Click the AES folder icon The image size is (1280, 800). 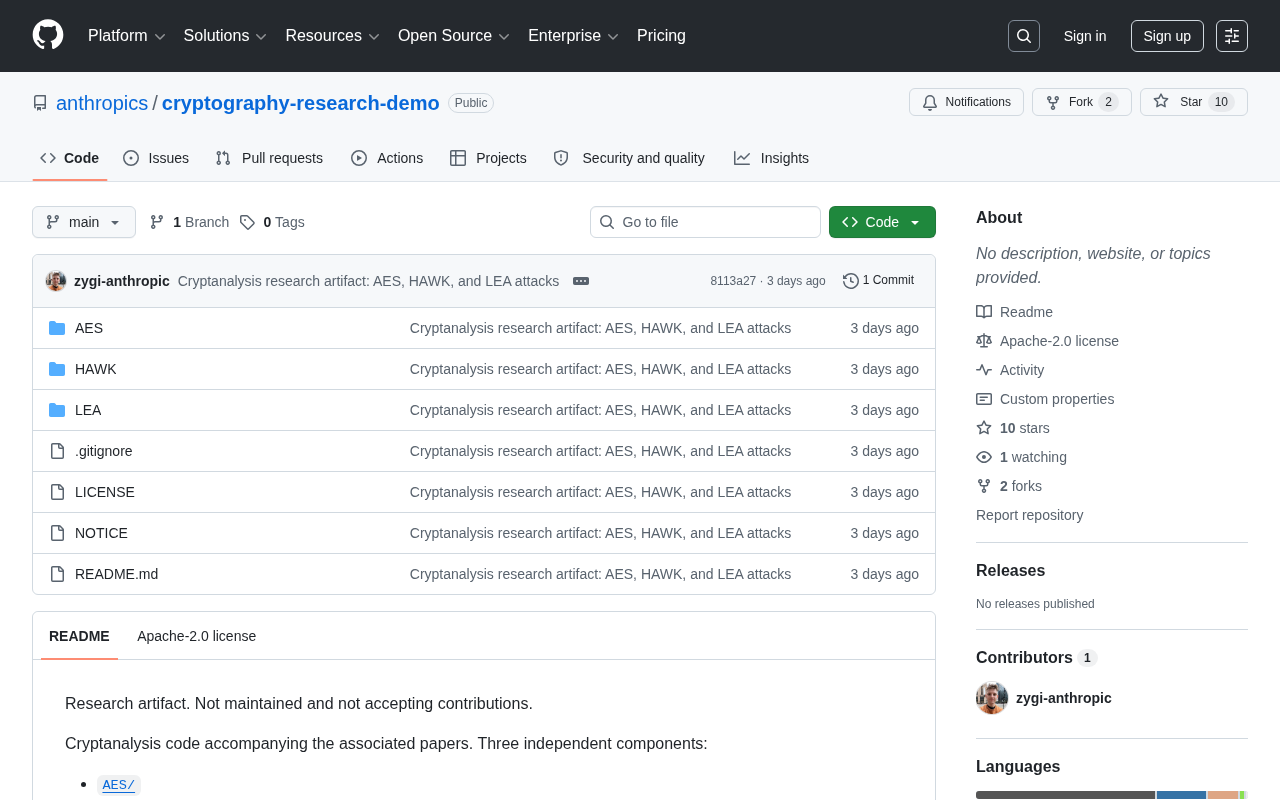57,328
